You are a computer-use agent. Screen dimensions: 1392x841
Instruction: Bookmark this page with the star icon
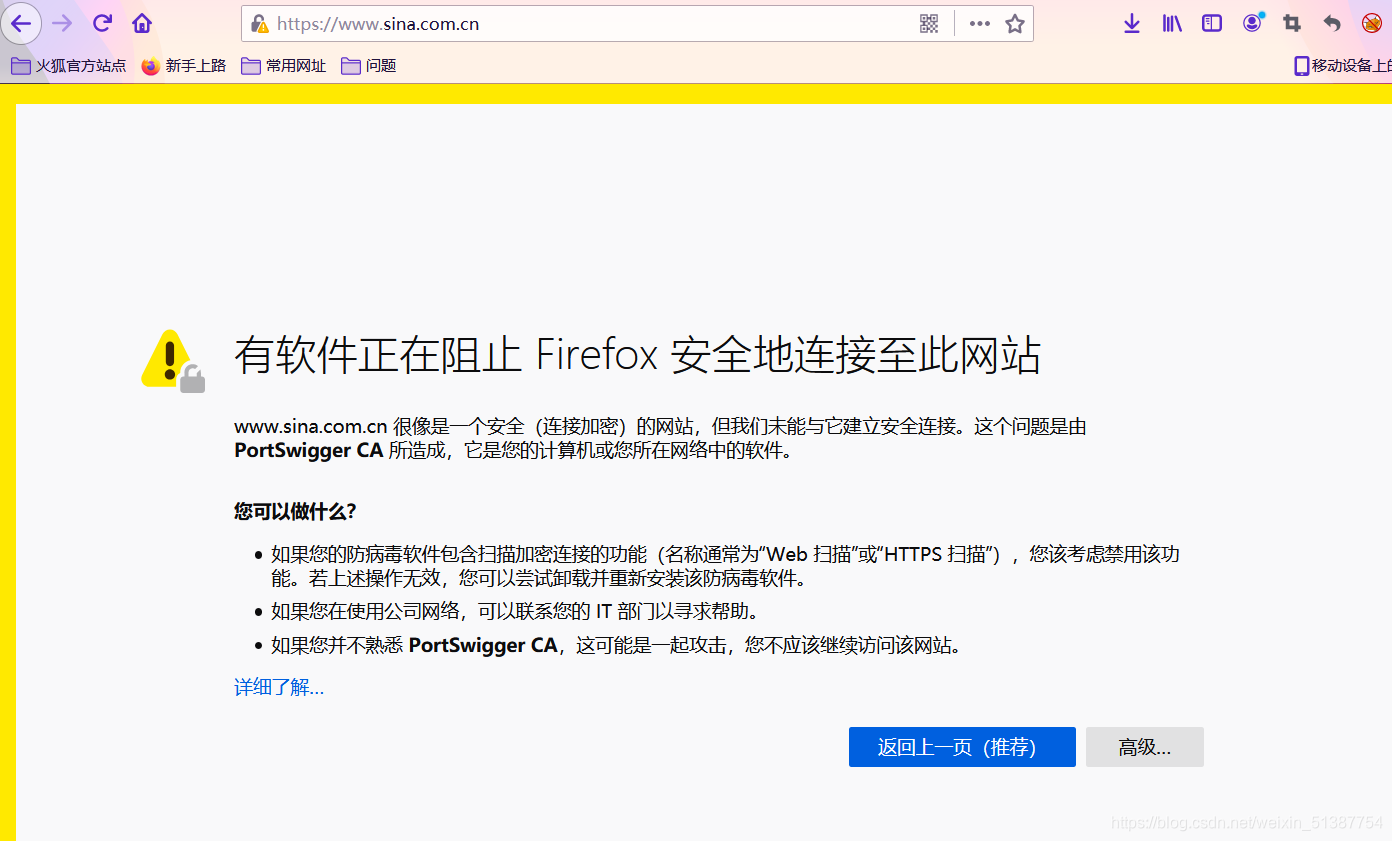pyautogui.click(x=1015, y=24)
